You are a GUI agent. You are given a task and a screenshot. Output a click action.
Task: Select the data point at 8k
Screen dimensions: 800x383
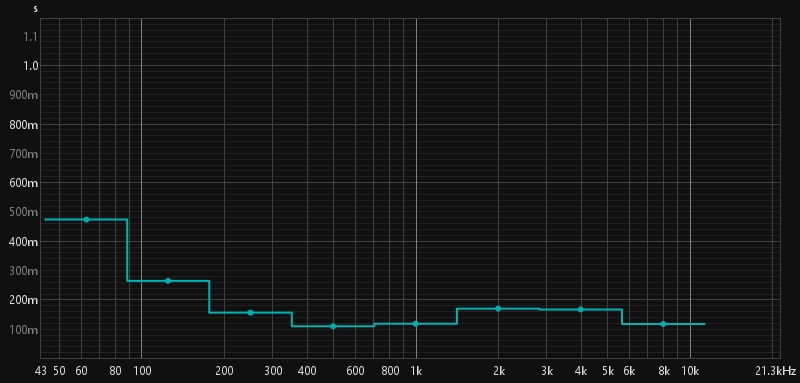click(x=663, y=324)
